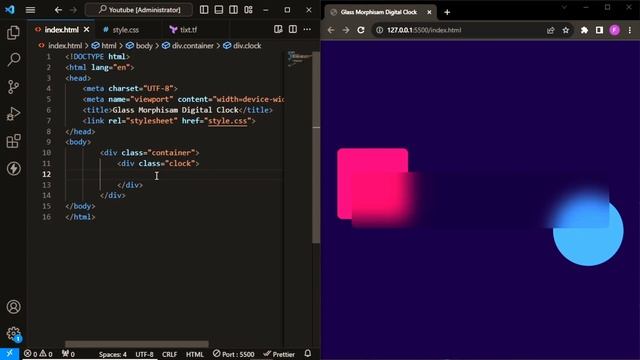Reload the browser page

pos(361,30)
